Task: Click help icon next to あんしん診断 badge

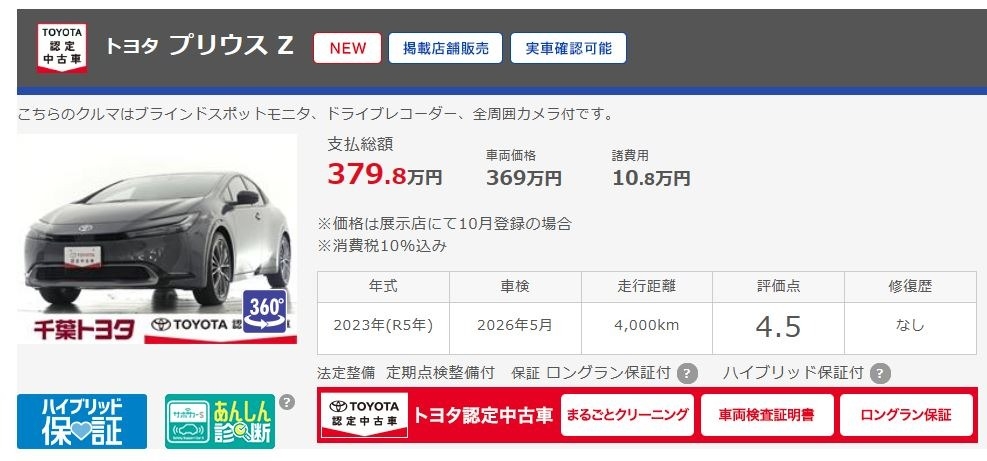Action: [286, 402]
